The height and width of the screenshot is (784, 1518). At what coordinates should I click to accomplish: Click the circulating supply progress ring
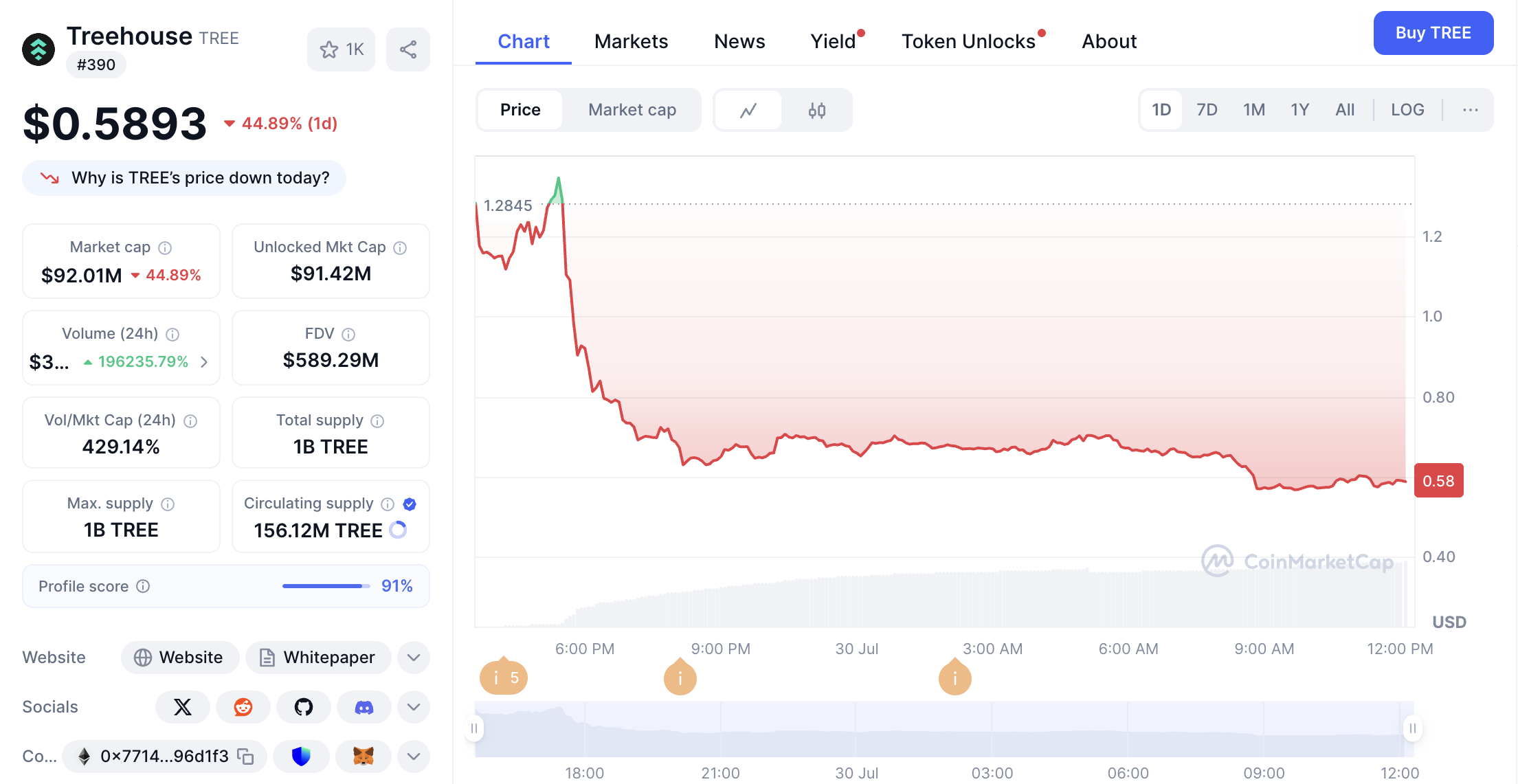click(x=398, y=530)
